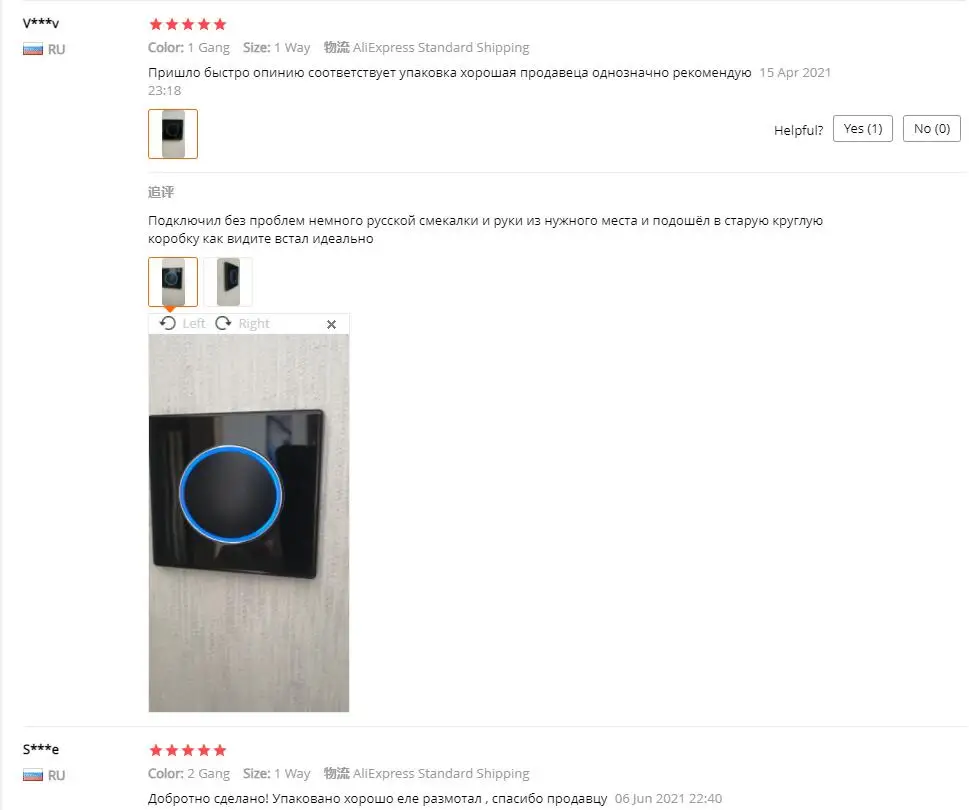The width and height of the screenshot is (969, 810).
Task: Click AliExpress Standard Shipping in first review
Action: (x=441, y=48)
